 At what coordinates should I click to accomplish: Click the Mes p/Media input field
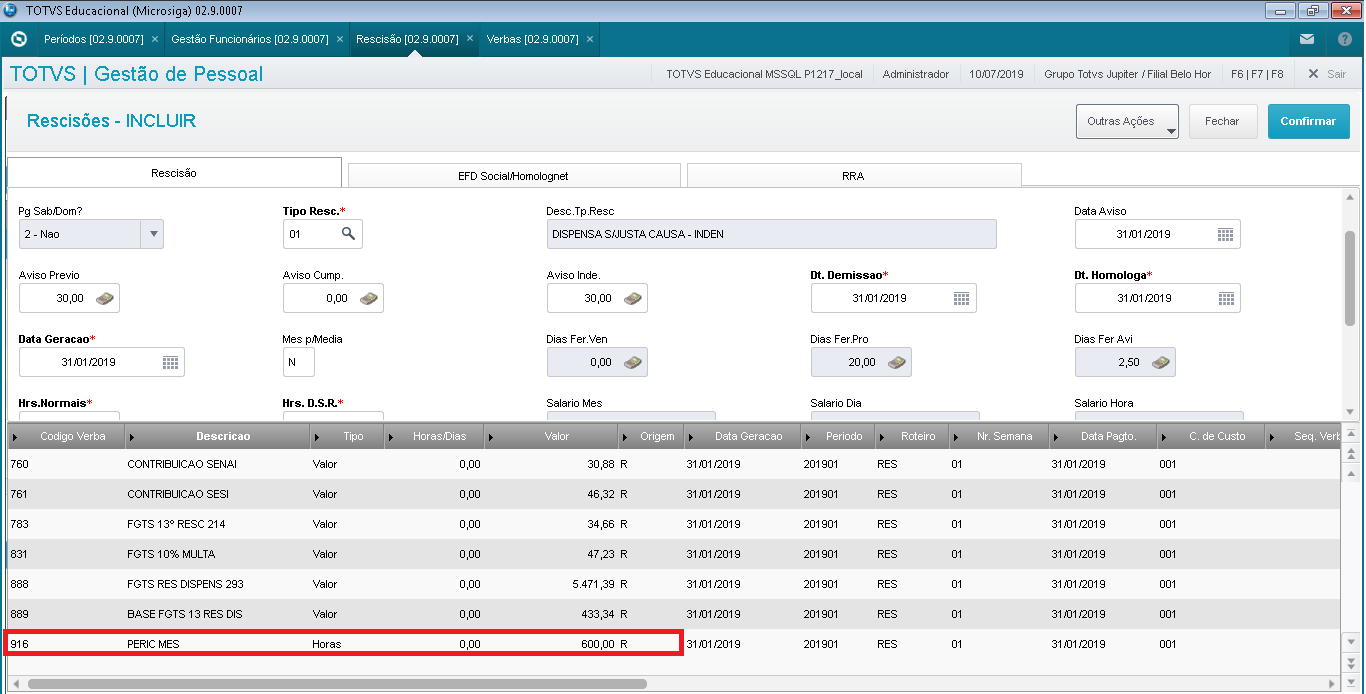point(299,362)
